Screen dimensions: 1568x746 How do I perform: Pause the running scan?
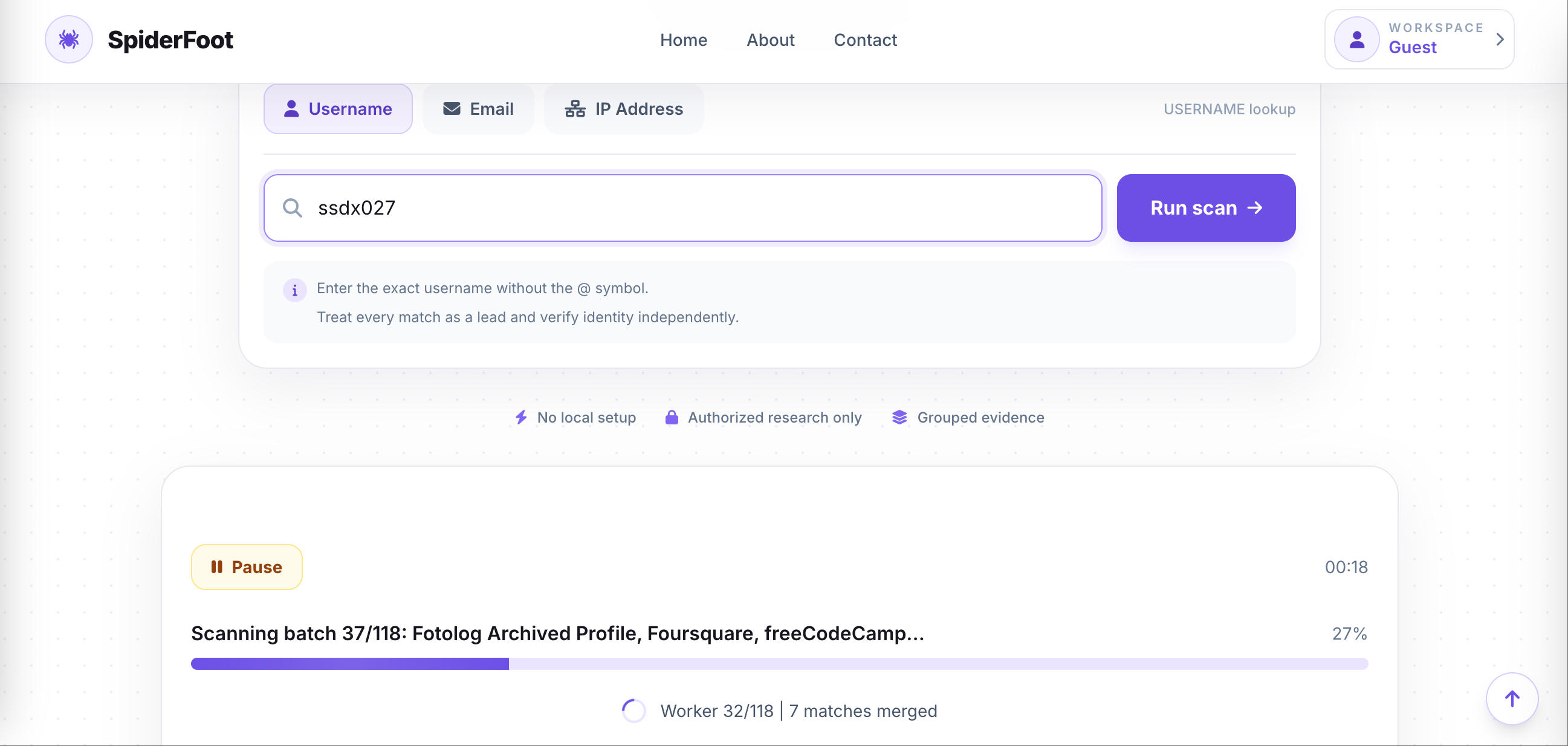[x=247, y=567]
